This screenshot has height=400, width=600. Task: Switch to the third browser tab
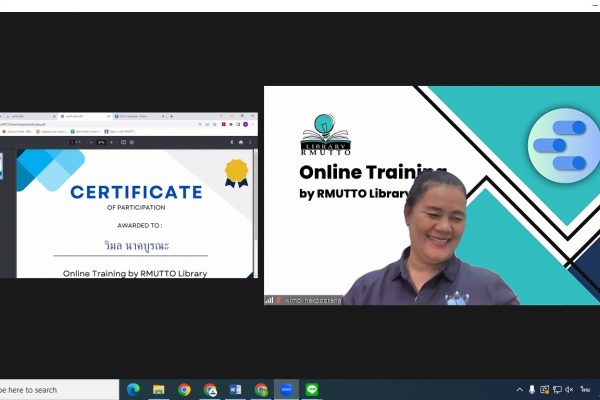[140, 116]
